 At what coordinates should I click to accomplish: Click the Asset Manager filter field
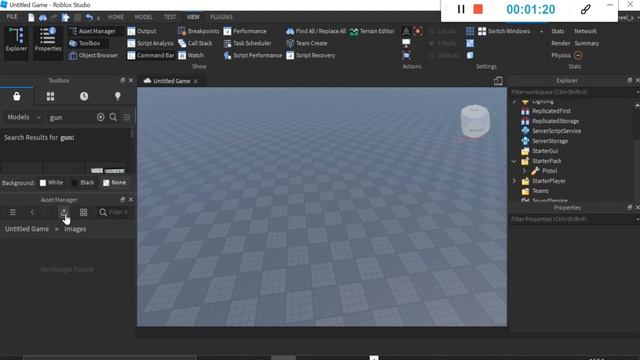[x=114, y=212]
